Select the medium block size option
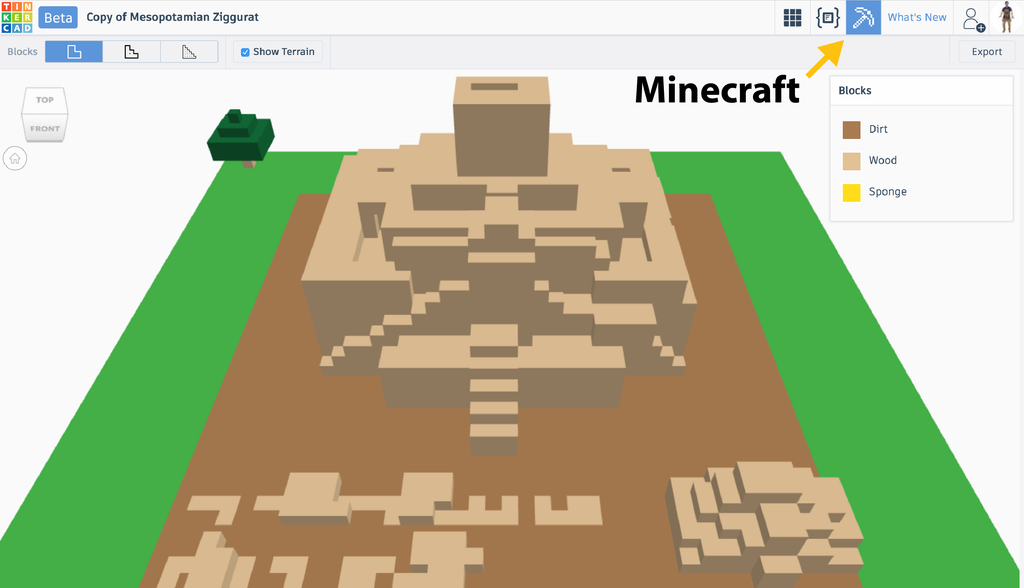This screenshot has height=588, width=1024. [131, 52]
